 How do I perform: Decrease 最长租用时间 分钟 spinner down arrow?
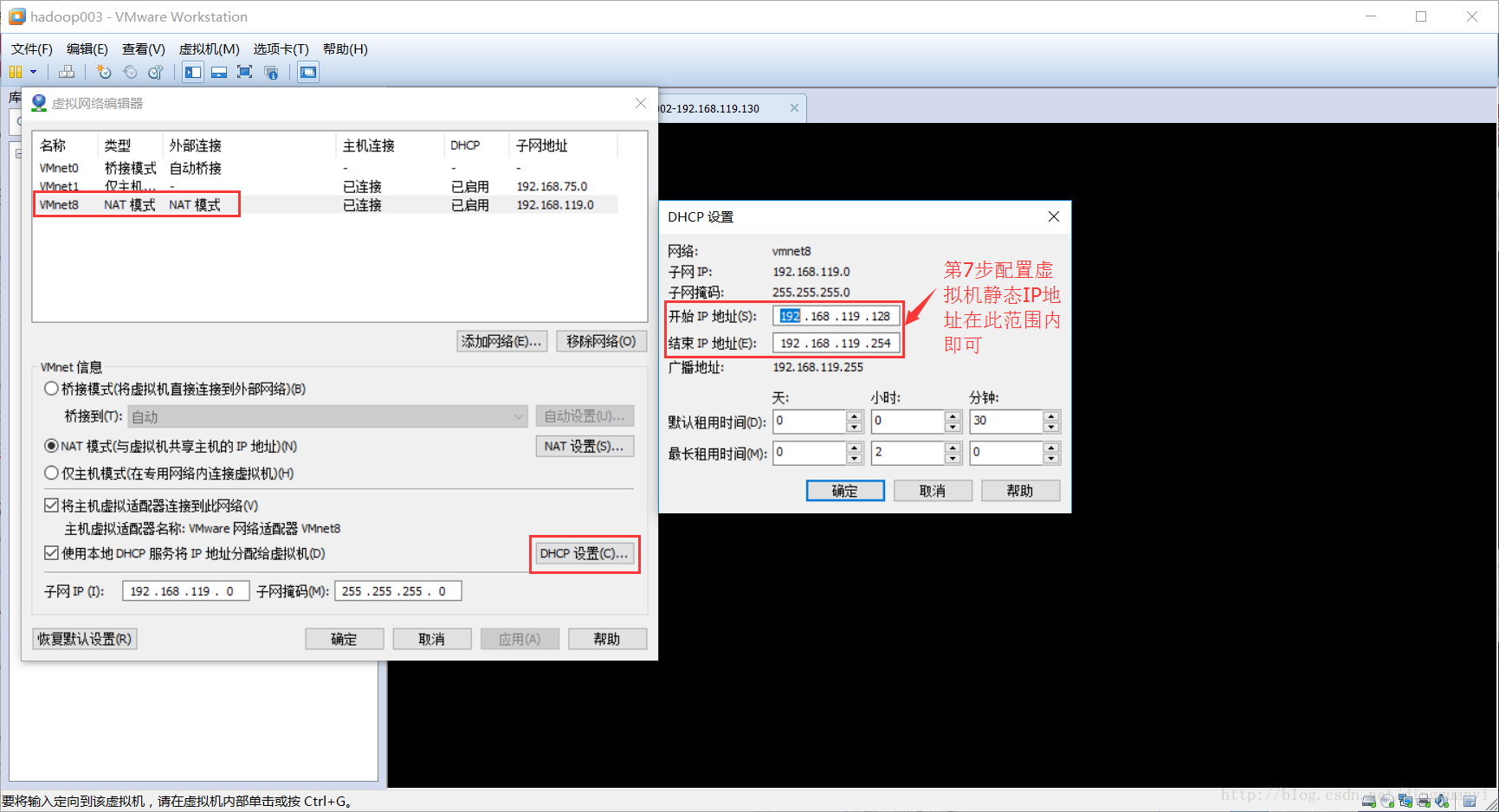pos(1051,458)
